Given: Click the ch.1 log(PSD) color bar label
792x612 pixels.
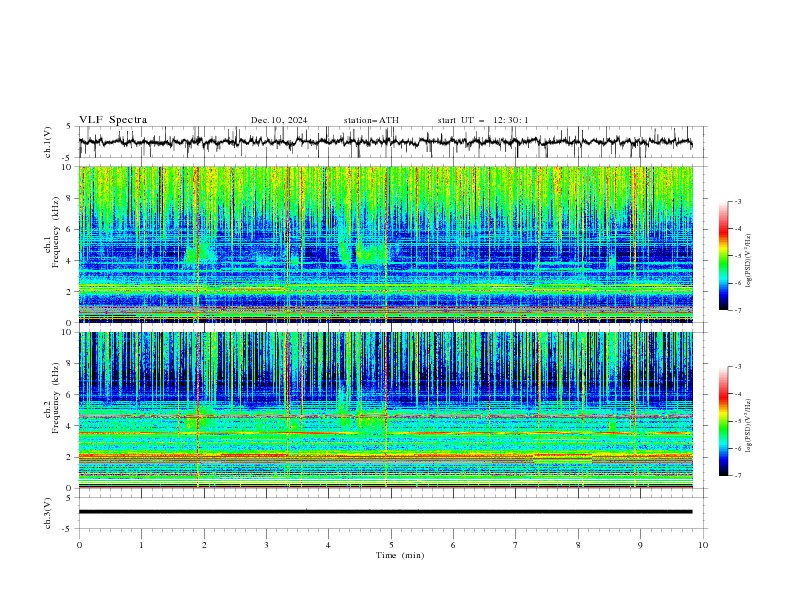Looking at the screenshot, I should [x=749, y=261].
